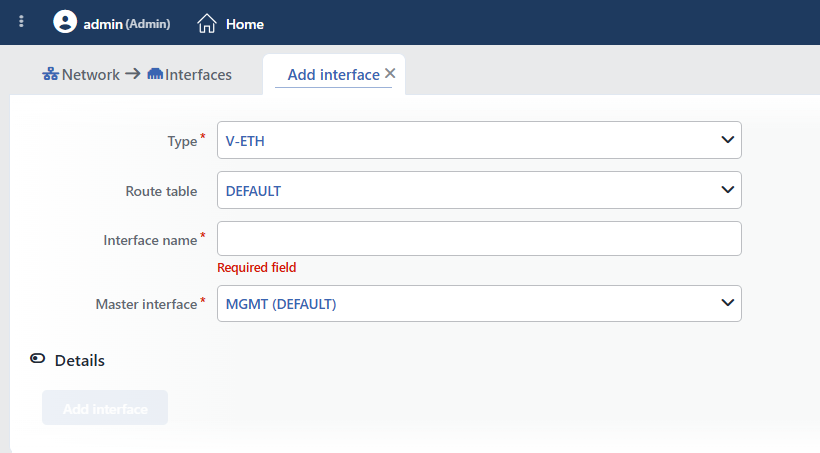This screenshot has width=820, height=453.
Task: Click the Route table field label
Action: pos(161,191)
